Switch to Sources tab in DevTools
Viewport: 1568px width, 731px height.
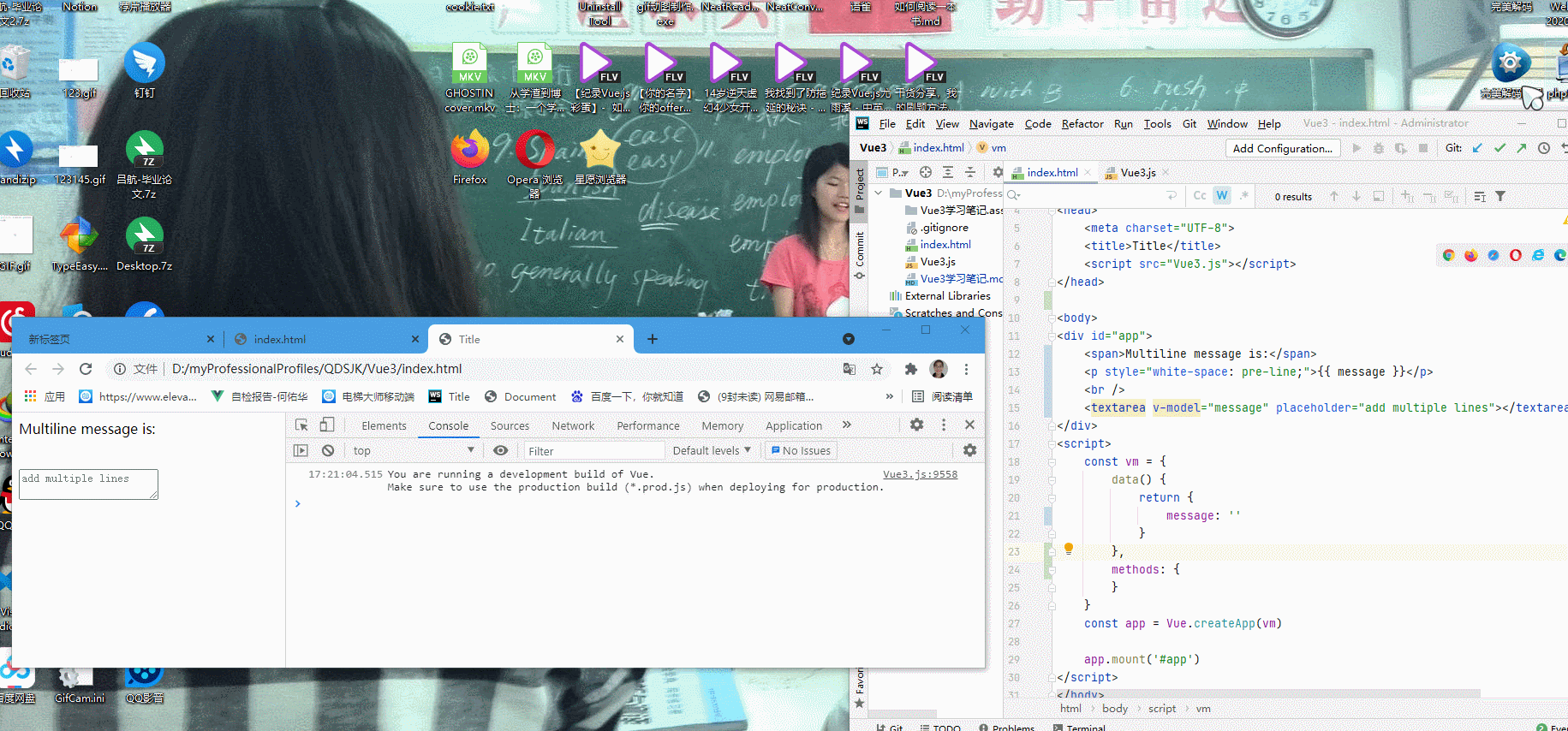click(x=510, y=425)
